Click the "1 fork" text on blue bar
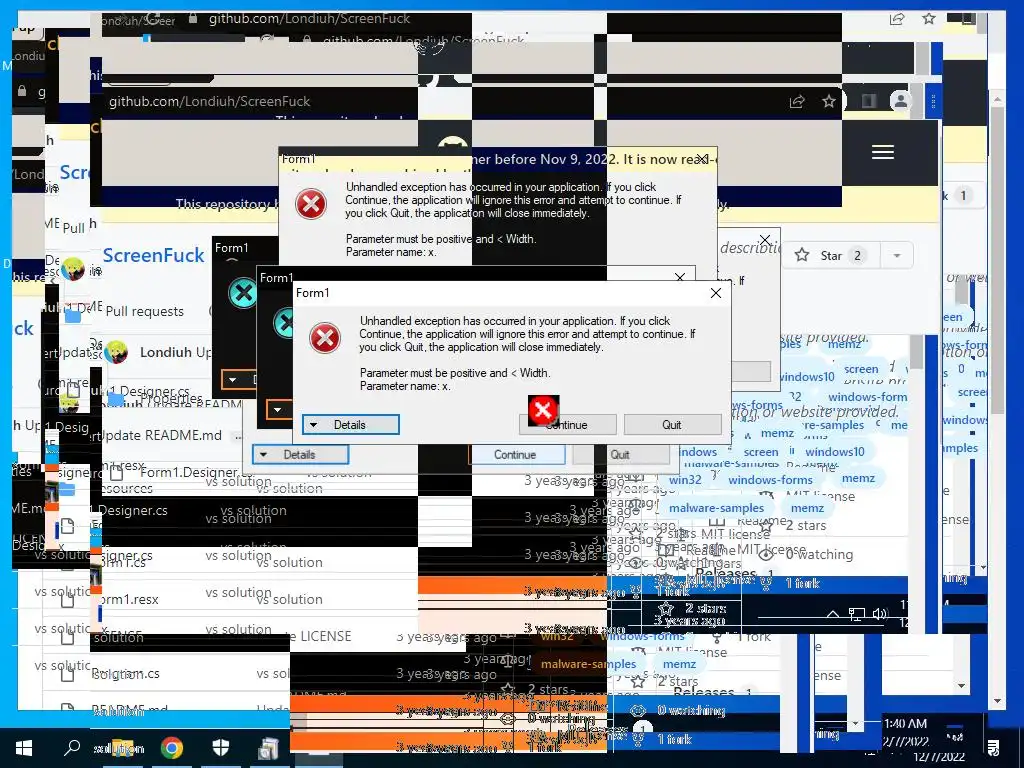This screenshot has height=768, width=1024. pyautogui.click(x=802, y=583)
